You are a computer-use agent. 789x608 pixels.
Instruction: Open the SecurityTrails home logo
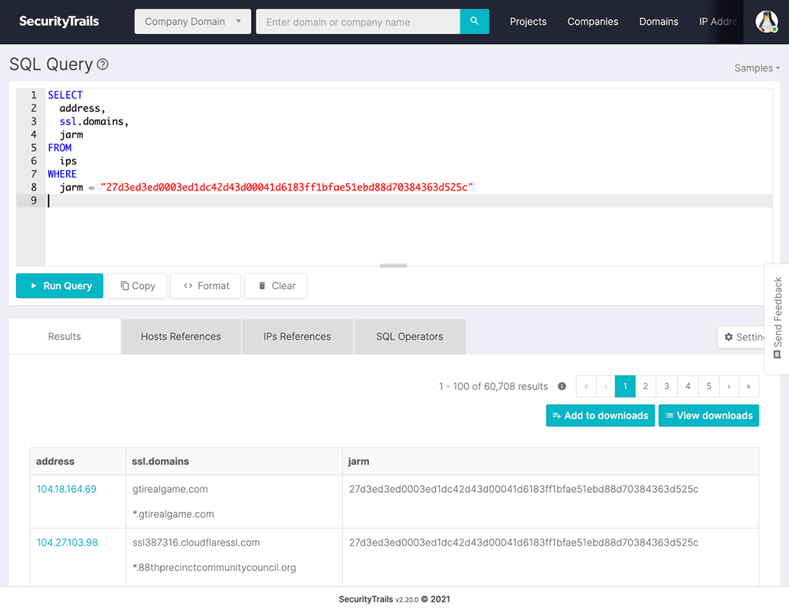click(59, 21)
